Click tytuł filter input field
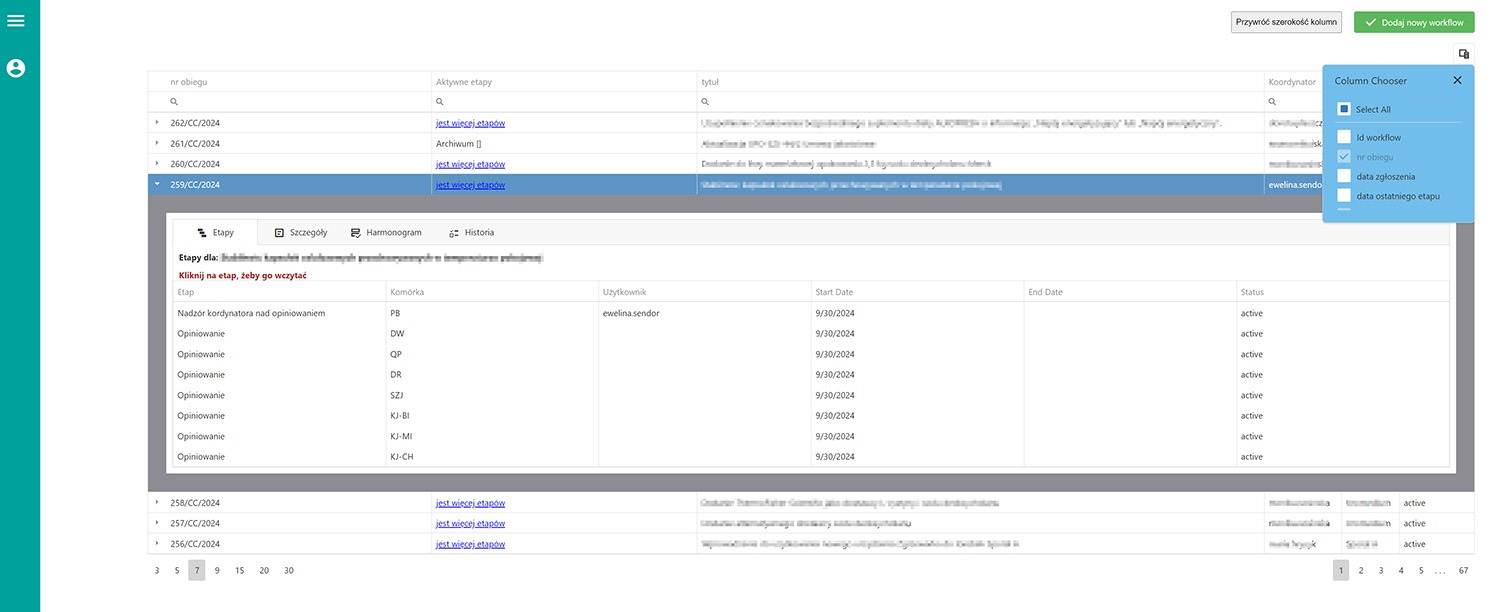 980,102
